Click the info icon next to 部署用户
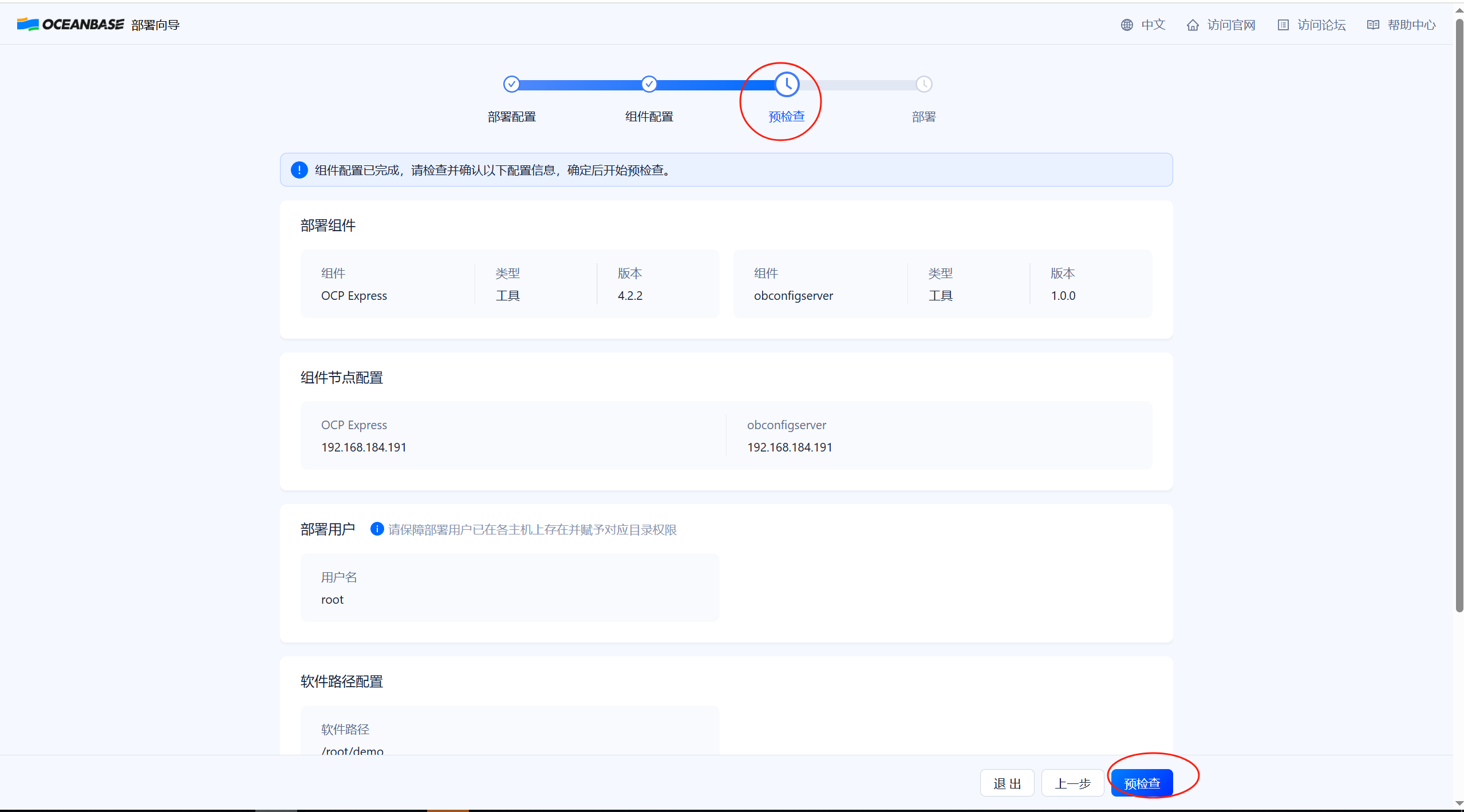 pyautogui.click(x=377, y=529)
